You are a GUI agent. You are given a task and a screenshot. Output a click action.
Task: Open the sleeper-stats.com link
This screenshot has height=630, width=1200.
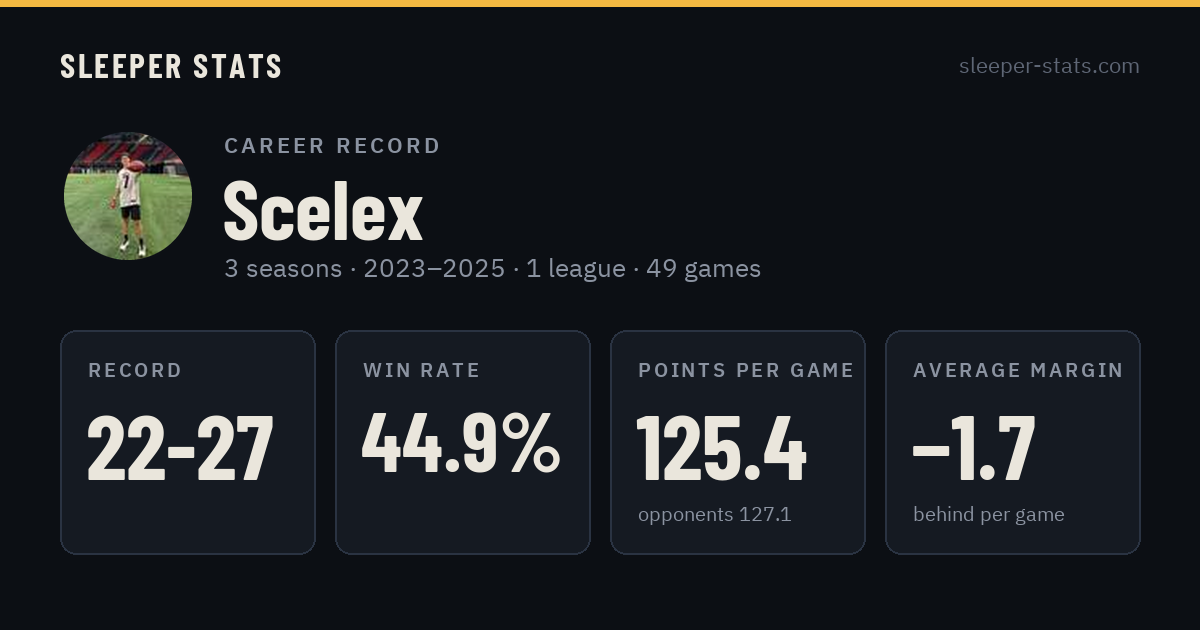coord(1049,66)
